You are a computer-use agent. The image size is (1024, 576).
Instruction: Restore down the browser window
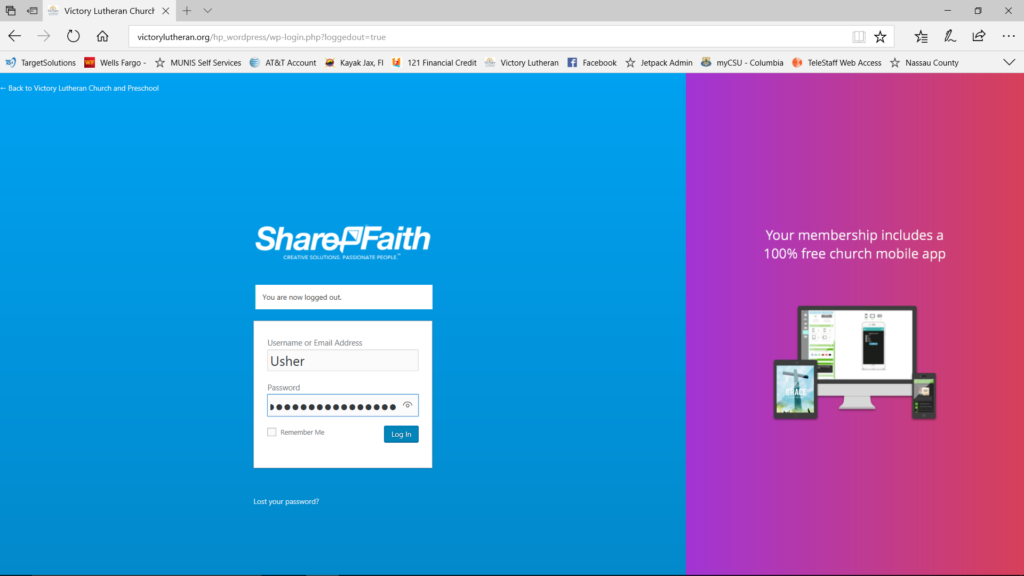pos(978,10)
